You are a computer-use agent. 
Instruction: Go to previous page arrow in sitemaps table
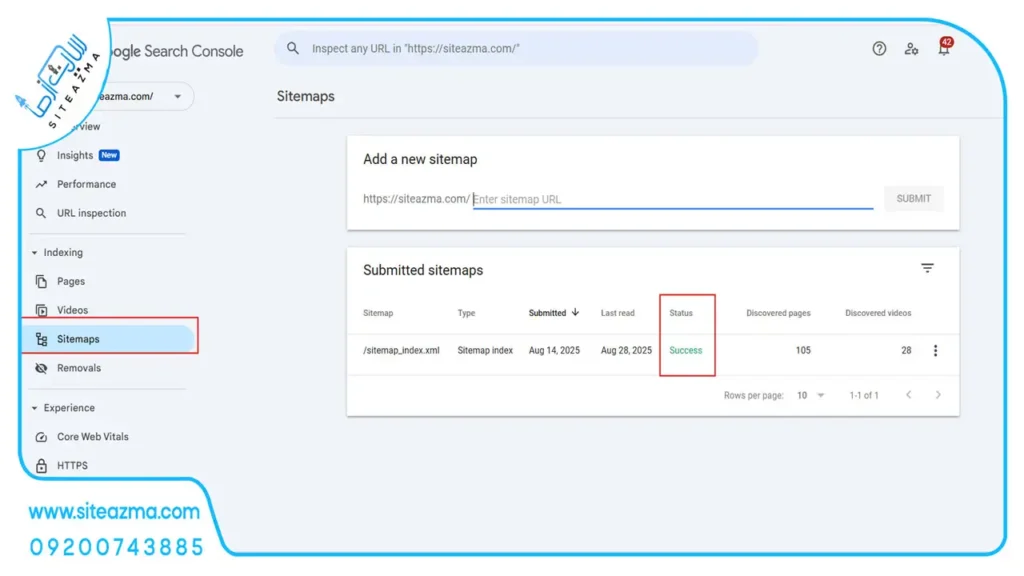coord(908,395)
